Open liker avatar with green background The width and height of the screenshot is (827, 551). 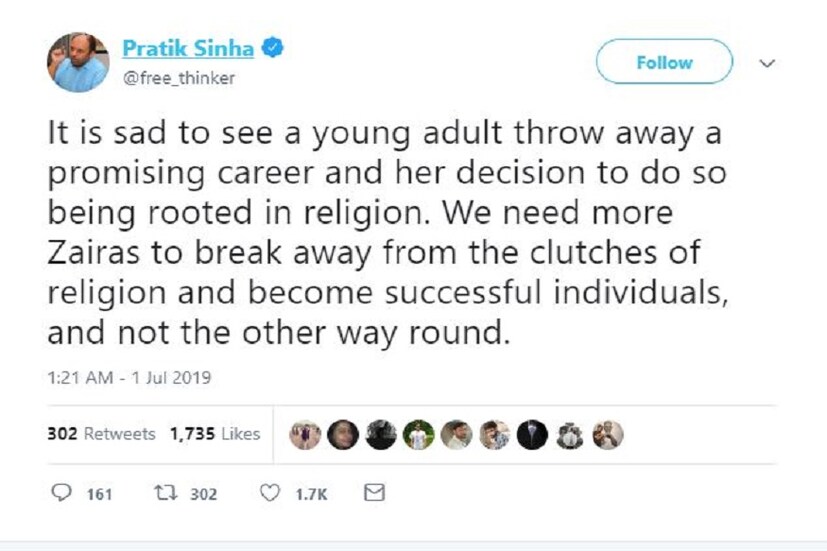click(x=419, y=434)
